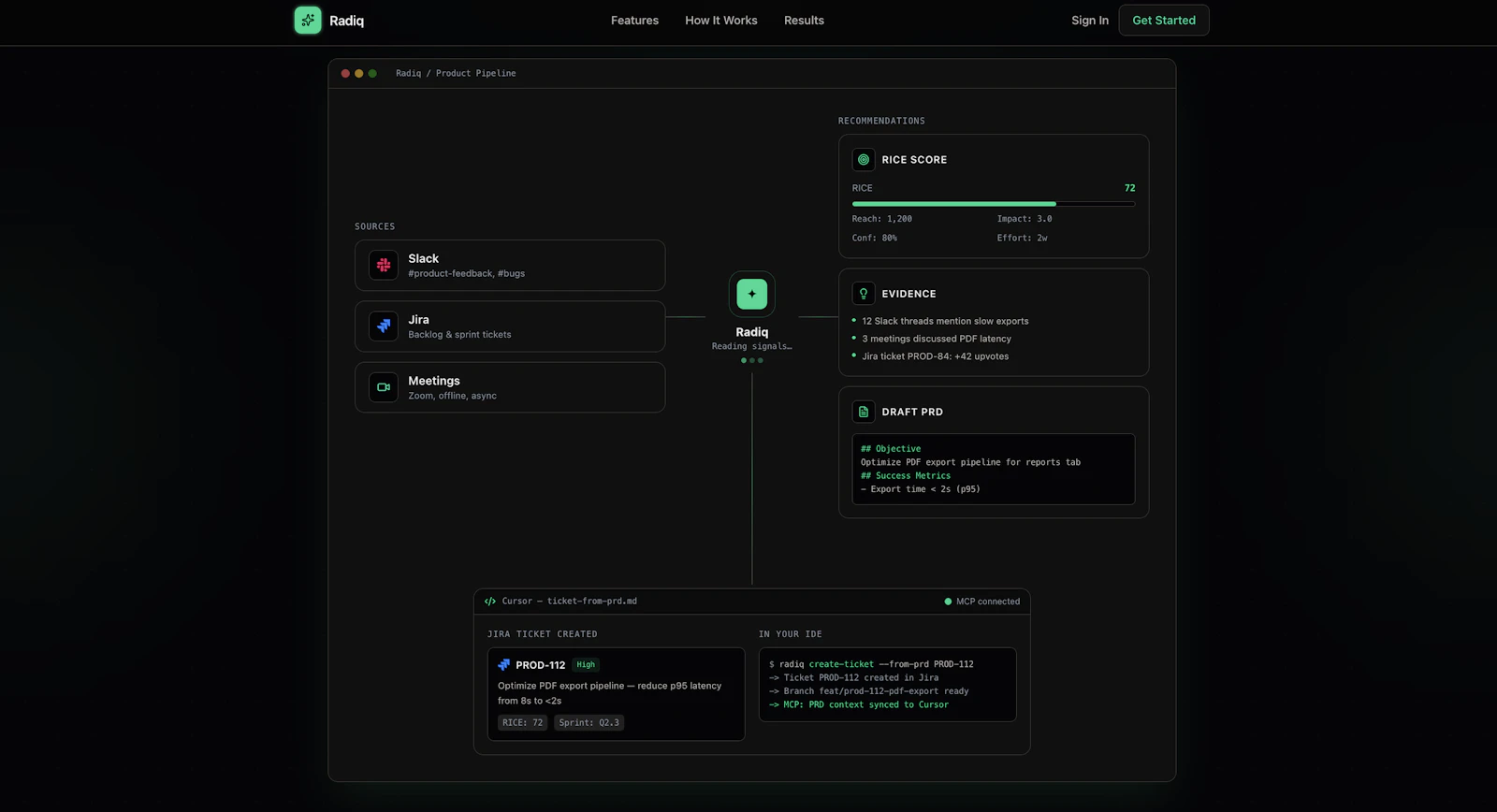Image resolution: width=1497 pixels, height=812 pixels.
Task: Click the 'Sprint: Q2.3' tag on ticket
Action: click(589, 723)
